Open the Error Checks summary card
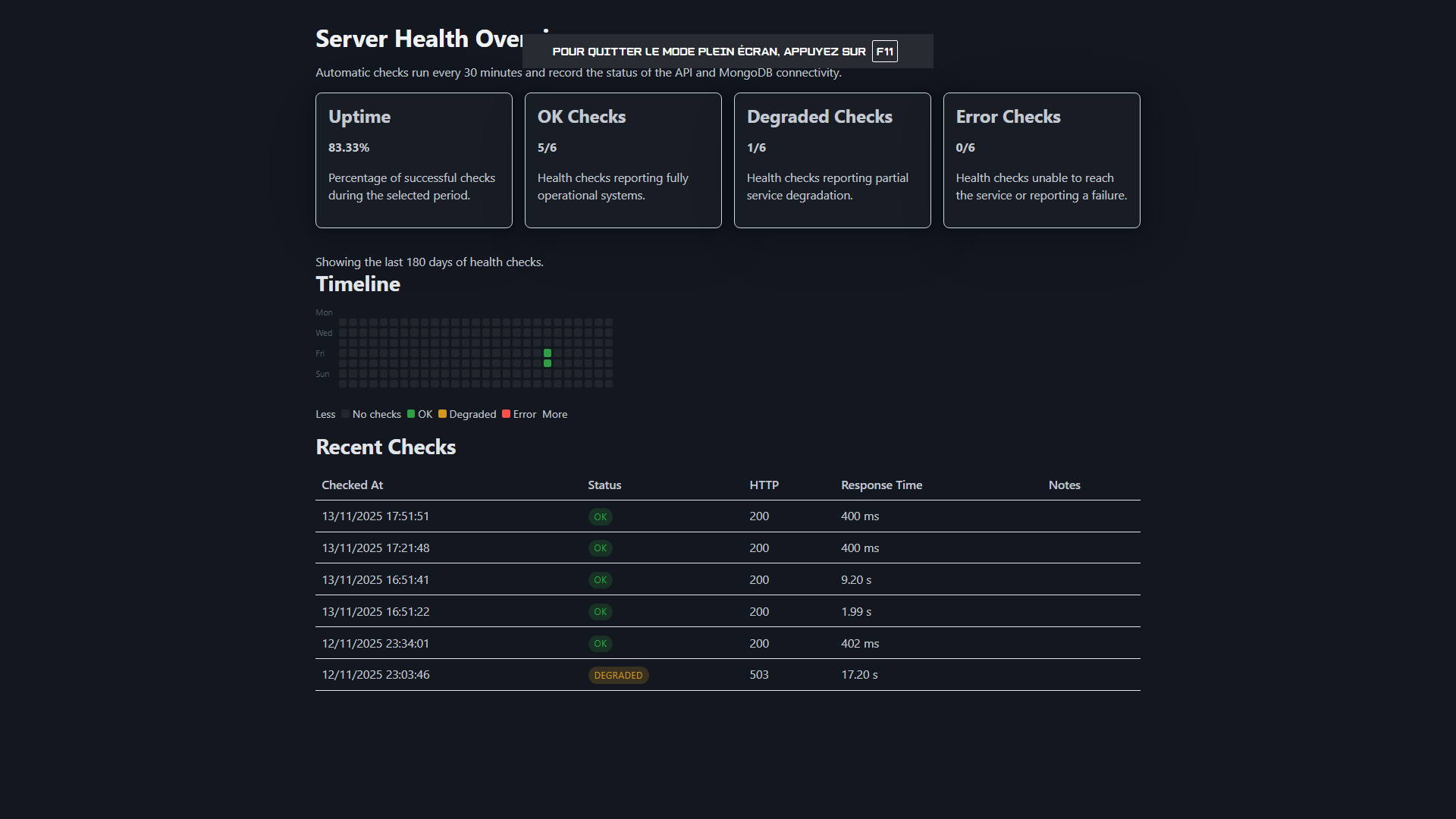 [x=1041, y=160]
